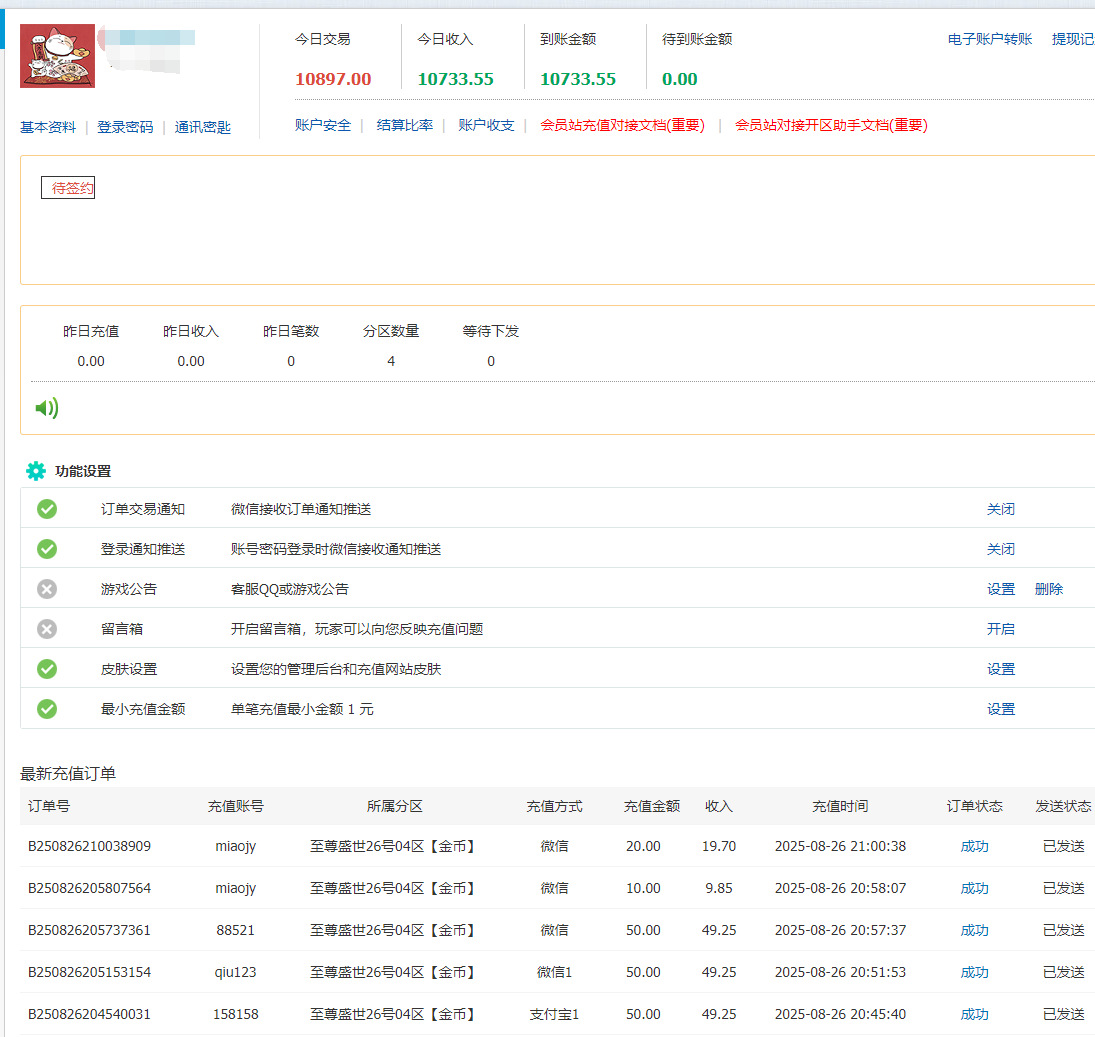1095x1037 pixels.
Task: Click the green speaker sound icon
Action: click(x=46, y=408)
